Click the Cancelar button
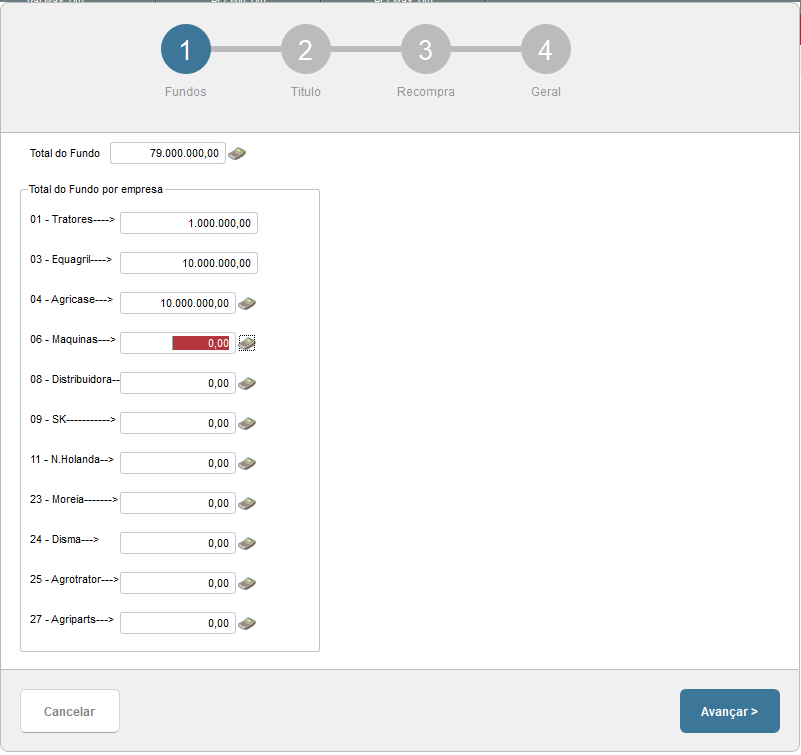Viewport: 801px width, 755px height. pos(70,712)
